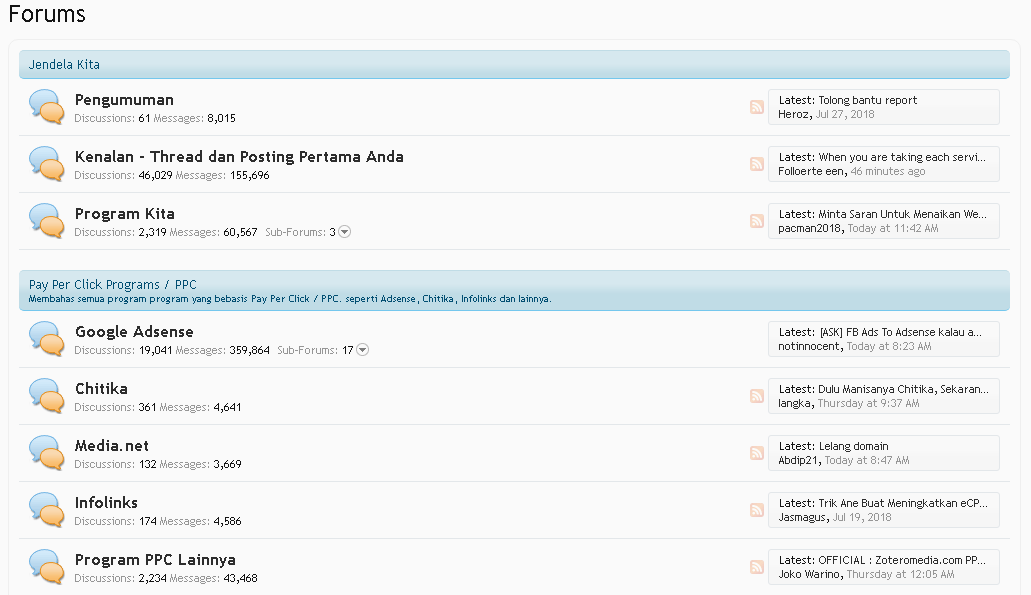The width and height of the screenshot is (1031, 595).
Task: Click the 'Thursday at 12:05 AM' timestamp
Action: pyautogui.click(x=900, y=575)
